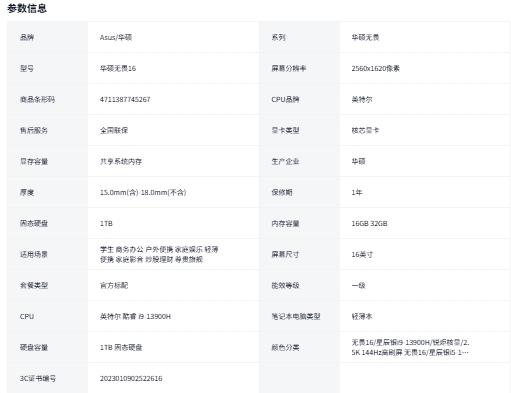511x393 pixels.
Task: Select the 商品条形码 label
Action: click(37, 99)
